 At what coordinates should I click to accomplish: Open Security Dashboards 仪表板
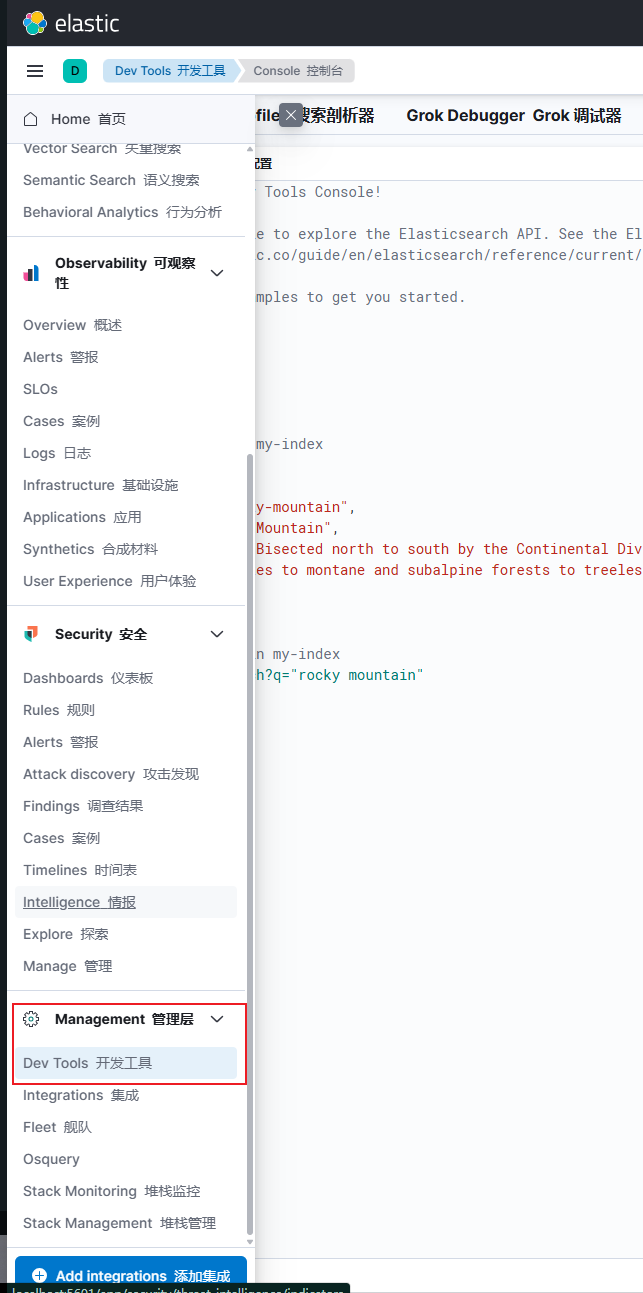[89, 678]
